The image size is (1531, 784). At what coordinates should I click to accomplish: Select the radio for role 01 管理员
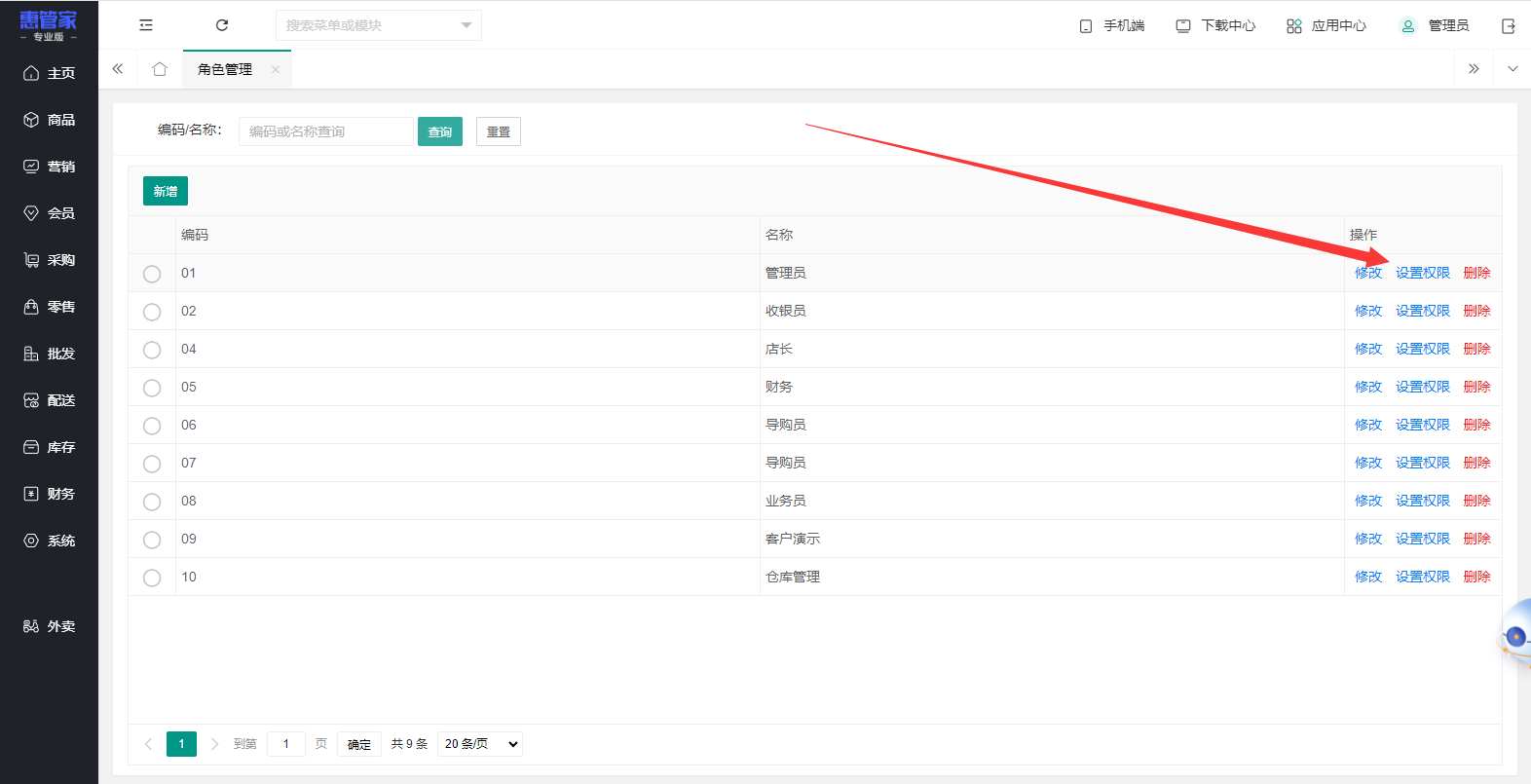(x=152, y=274)
